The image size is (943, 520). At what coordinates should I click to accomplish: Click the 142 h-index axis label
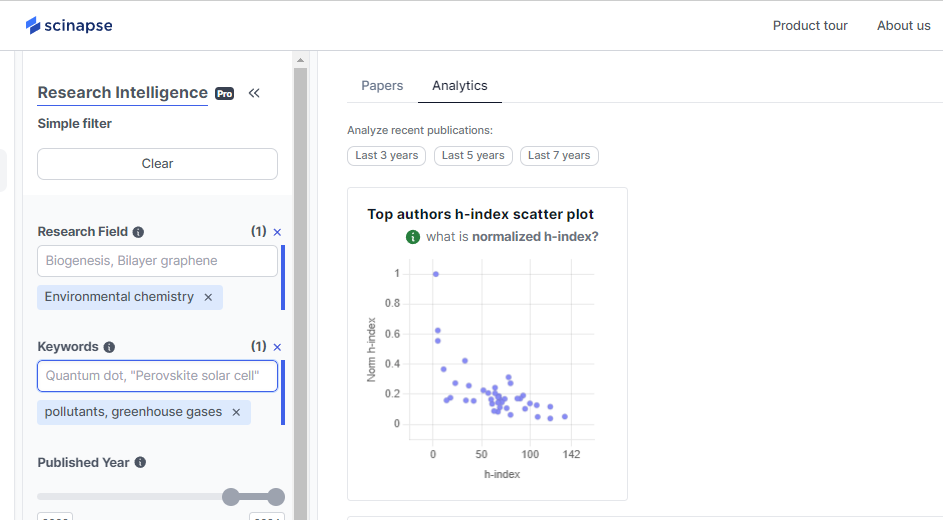point(571,454)
